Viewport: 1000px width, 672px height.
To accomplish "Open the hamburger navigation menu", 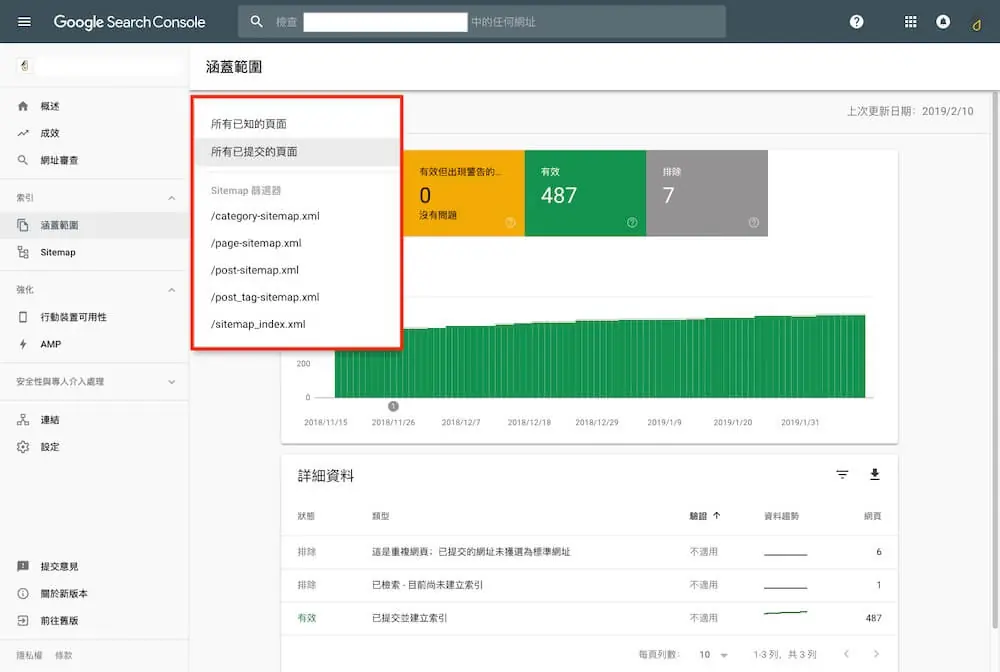I will (x=24, y=22).
